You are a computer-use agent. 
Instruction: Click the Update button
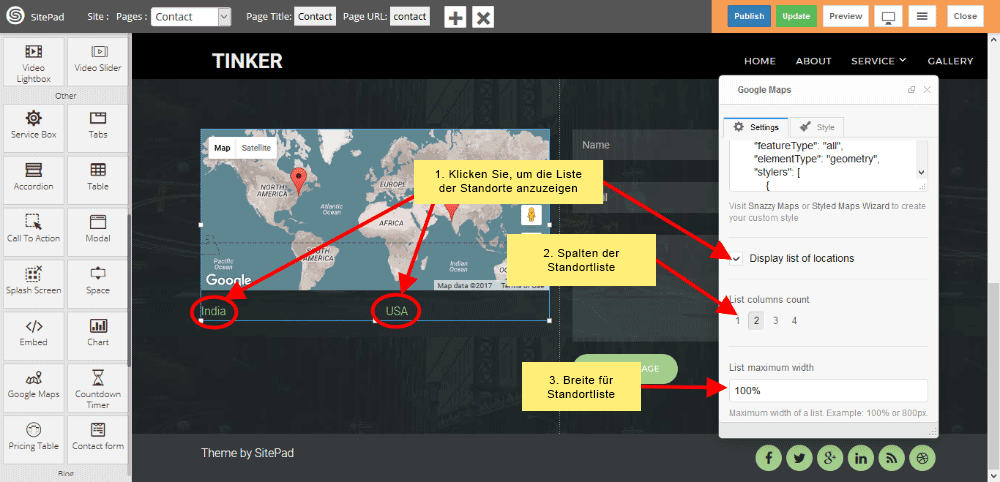796,17
